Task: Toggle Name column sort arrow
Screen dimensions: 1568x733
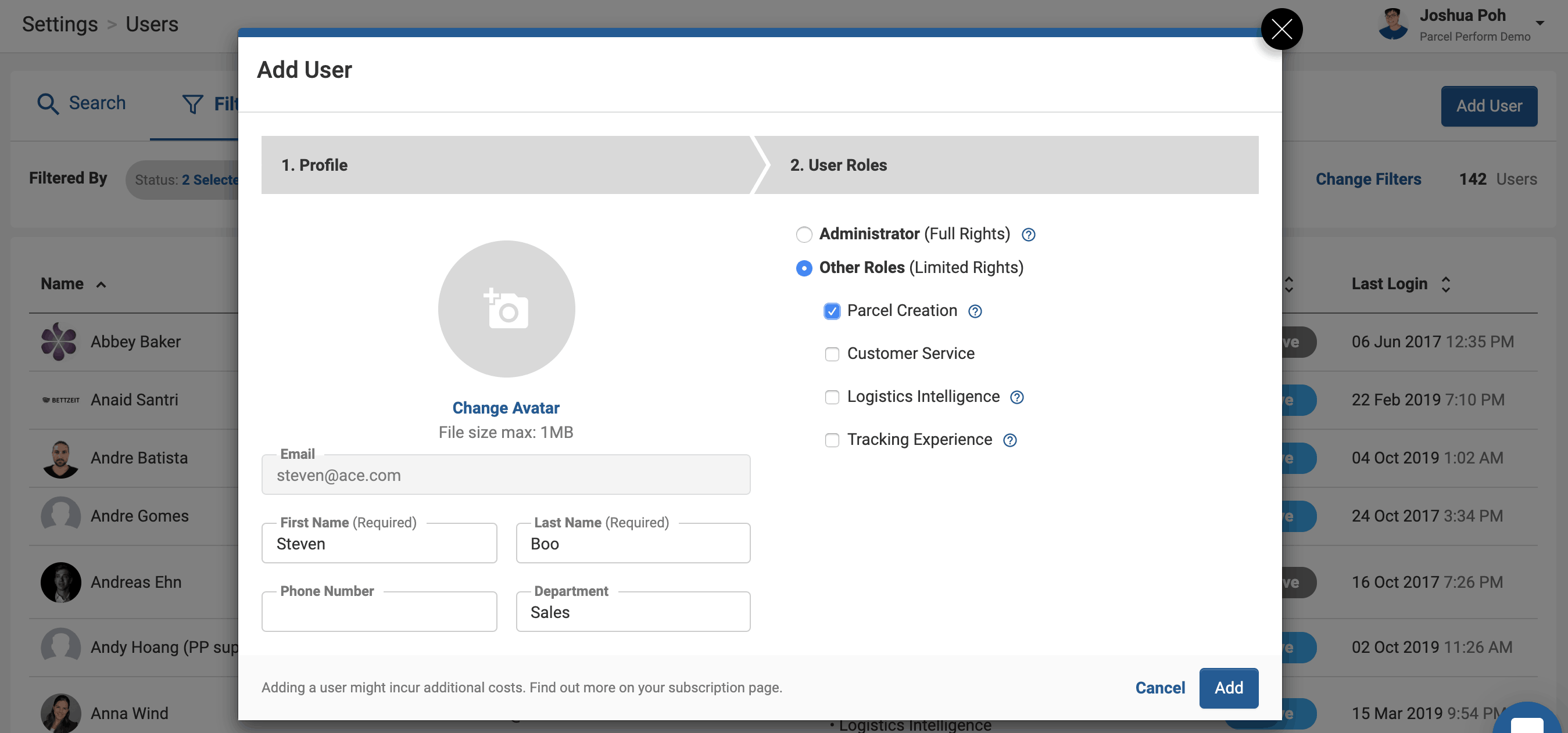Action: pyautogui.click(x=101, y=285)
